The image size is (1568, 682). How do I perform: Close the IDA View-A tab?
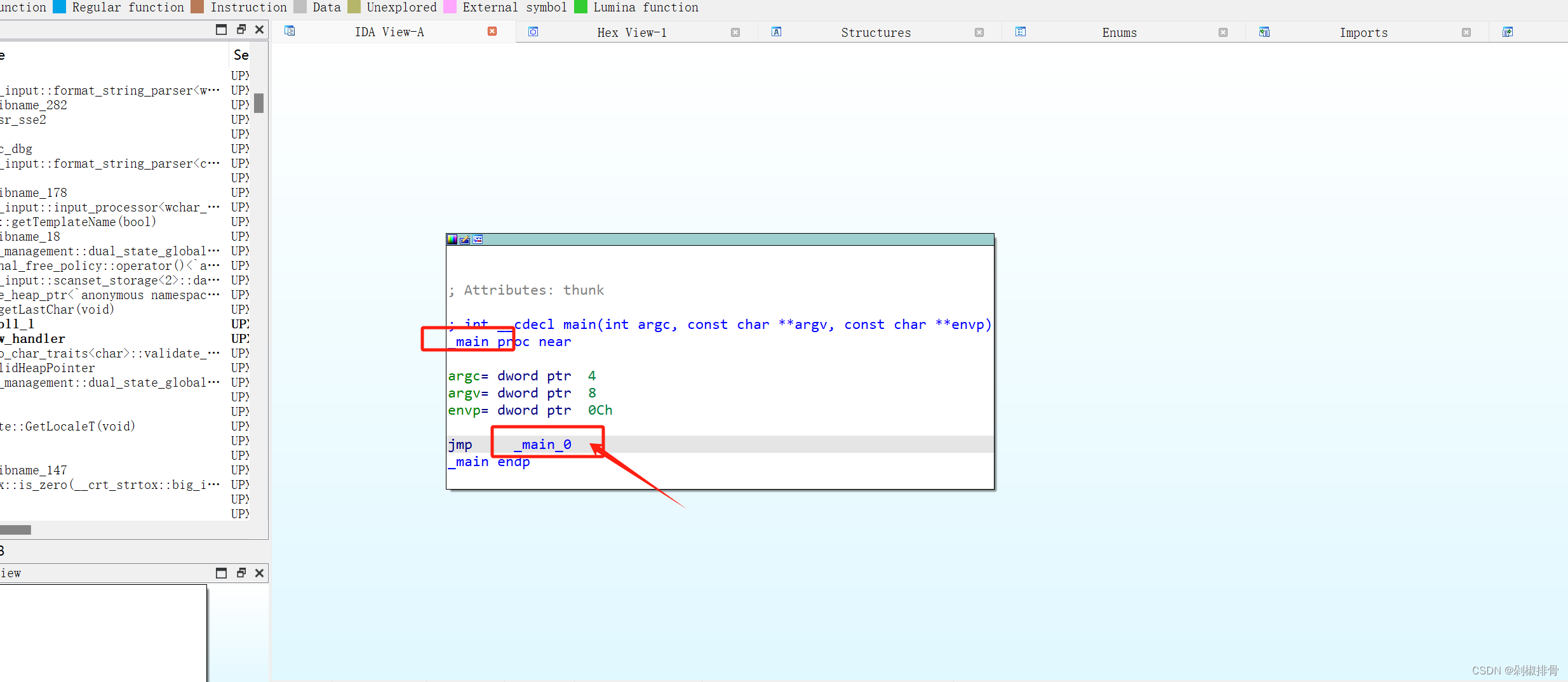click(x=492, y=31)
